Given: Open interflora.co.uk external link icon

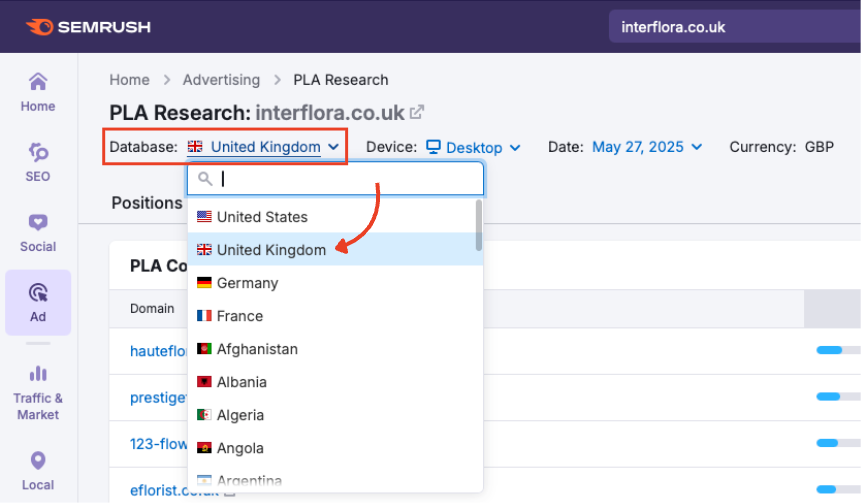Looking at the screenshot, I should pyautogui.click(x=417, y=112).
